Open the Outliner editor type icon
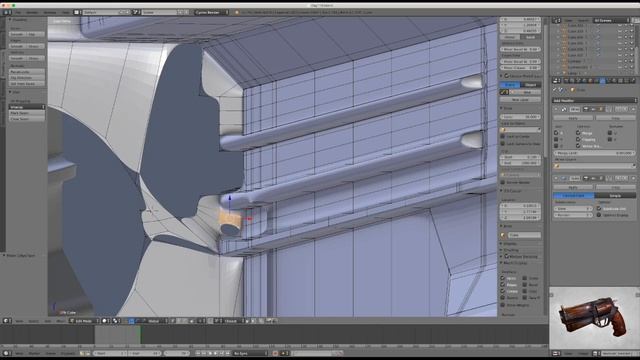The width and height of the screenshot is (640, 360). pyautogui.click(x=556, y=20)
